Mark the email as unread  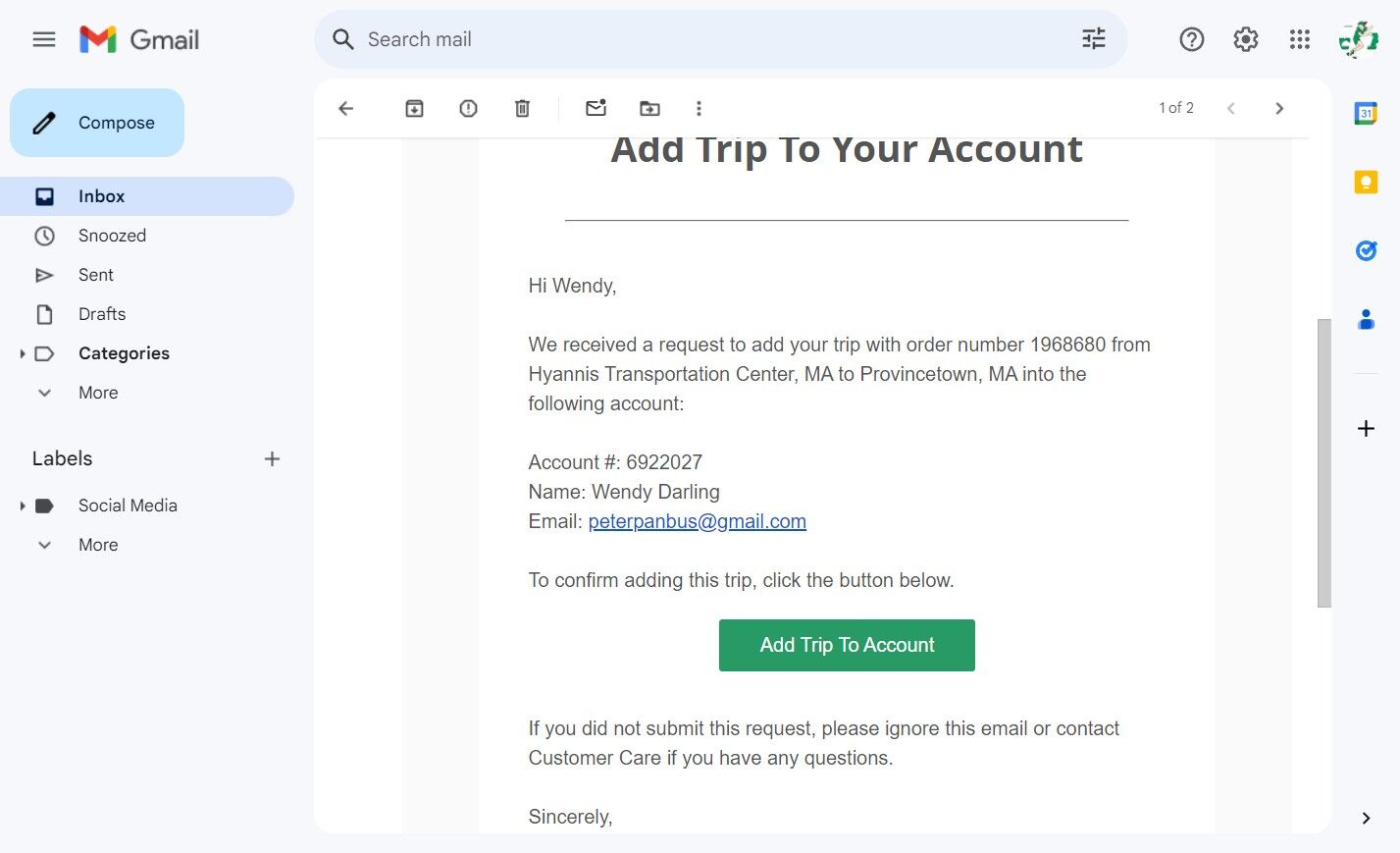pos(596,108)
